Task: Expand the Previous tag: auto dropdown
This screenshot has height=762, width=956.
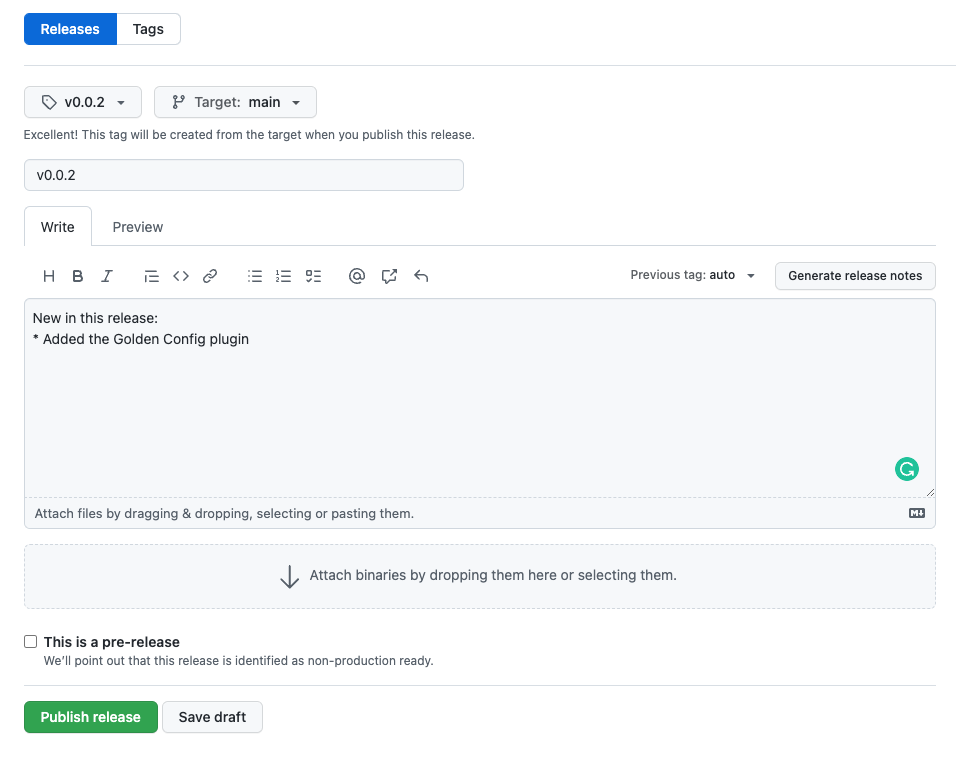Action: pyautogui.click(x=693, y=275)
